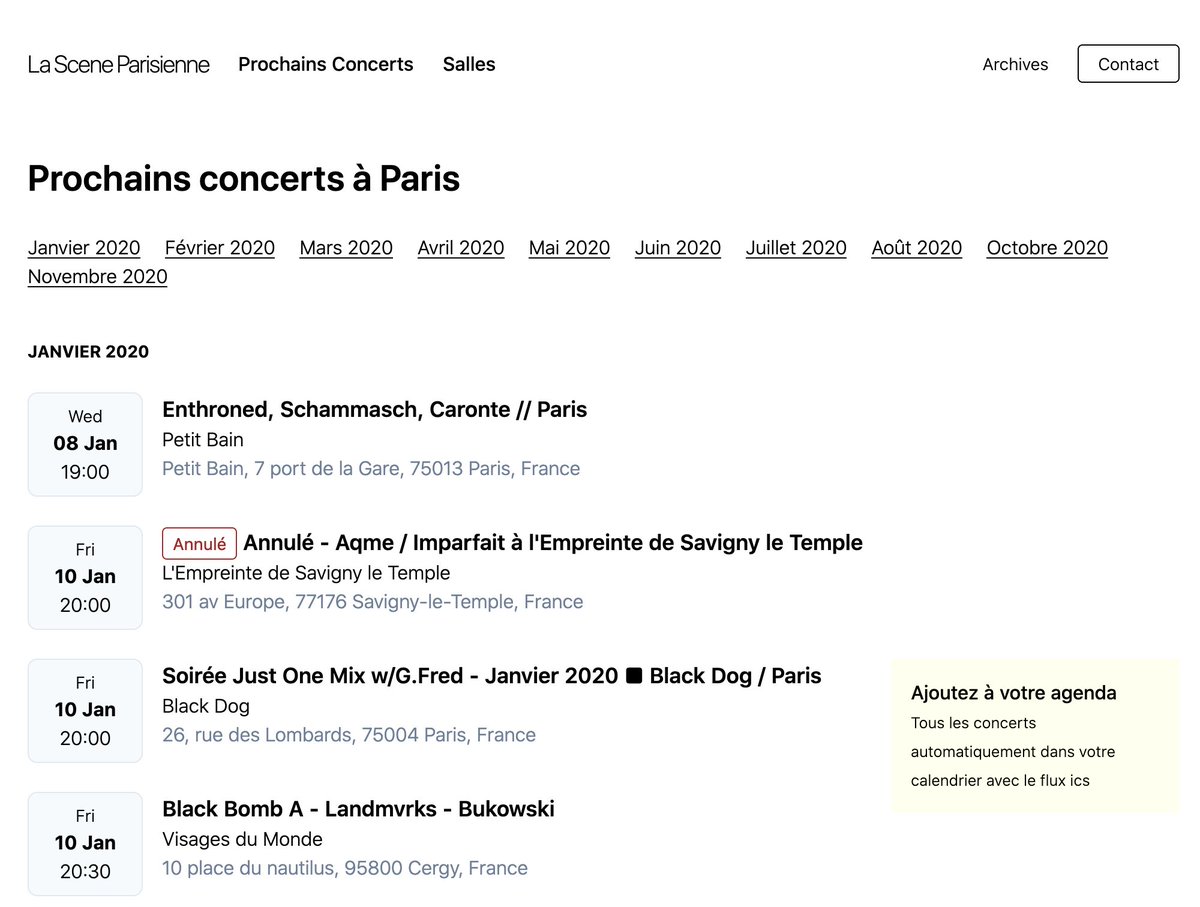This screenshot has height=907, width=1200.
Task: Jump to Mars 2020 concerts
Action: point(346,248)
